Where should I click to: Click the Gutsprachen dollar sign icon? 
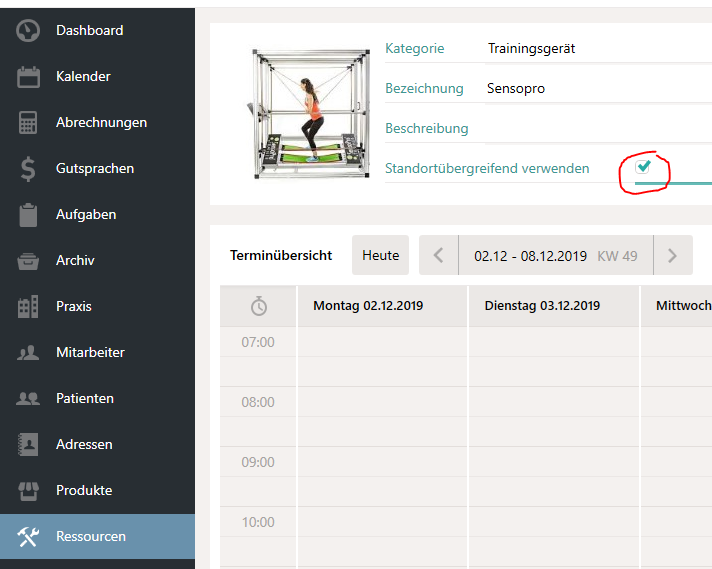28,169
